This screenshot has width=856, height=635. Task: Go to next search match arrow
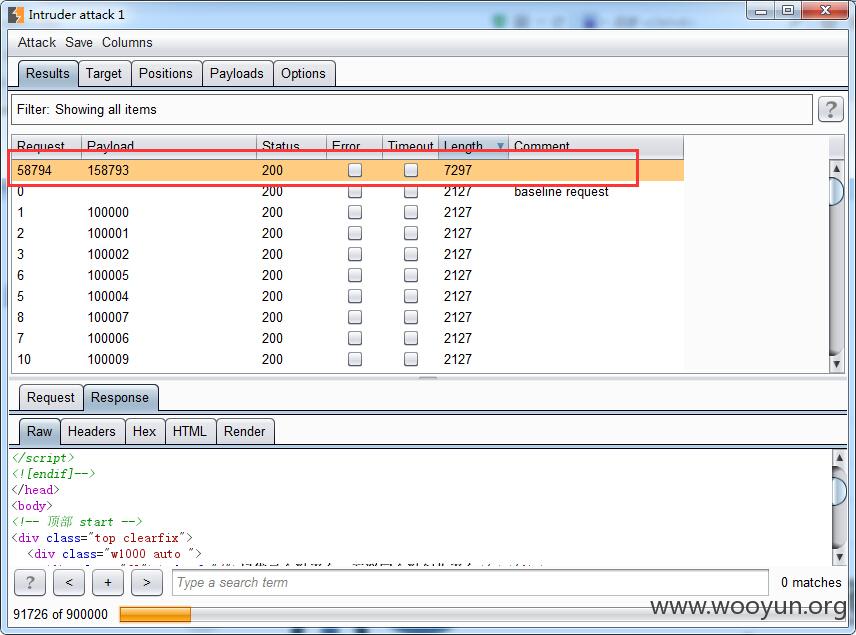point(147,583)
